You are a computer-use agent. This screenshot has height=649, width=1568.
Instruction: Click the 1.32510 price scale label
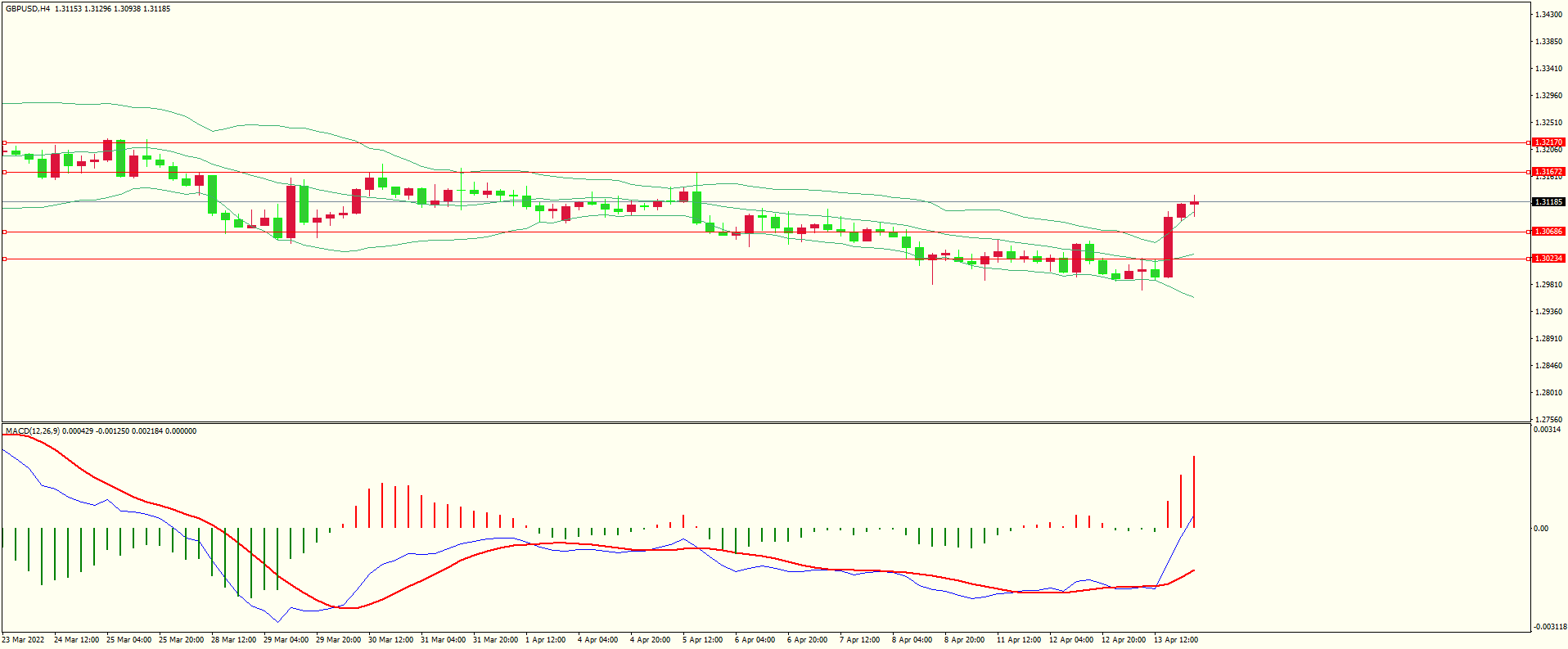(1548, 123)
